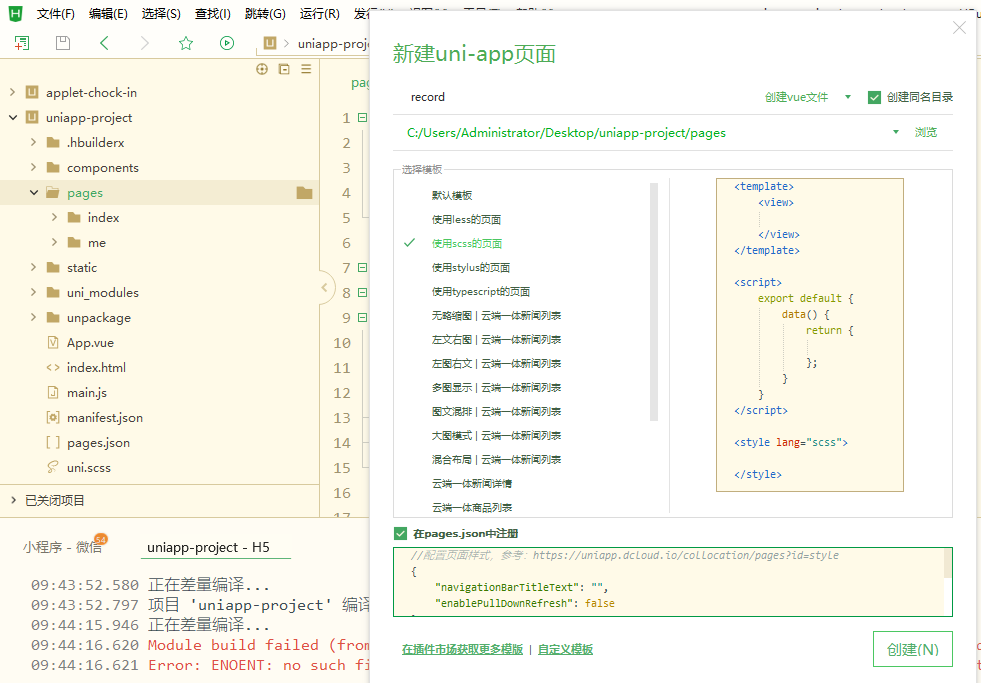Screen dimensions: 981x683
Task: Collapse the sidebar with the left-arrow handle
Action: point(324,288)
